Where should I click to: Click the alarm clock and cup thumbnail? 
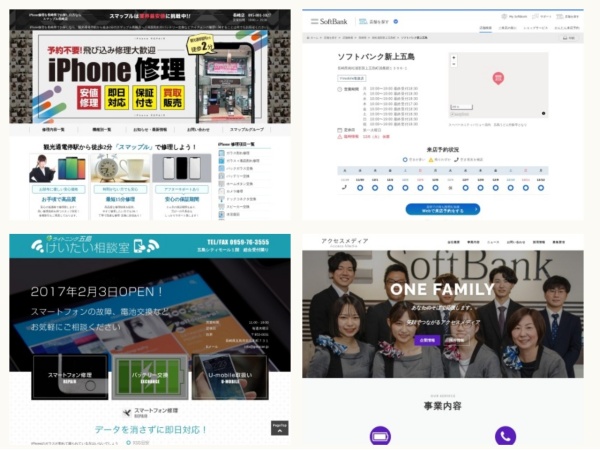120,168
